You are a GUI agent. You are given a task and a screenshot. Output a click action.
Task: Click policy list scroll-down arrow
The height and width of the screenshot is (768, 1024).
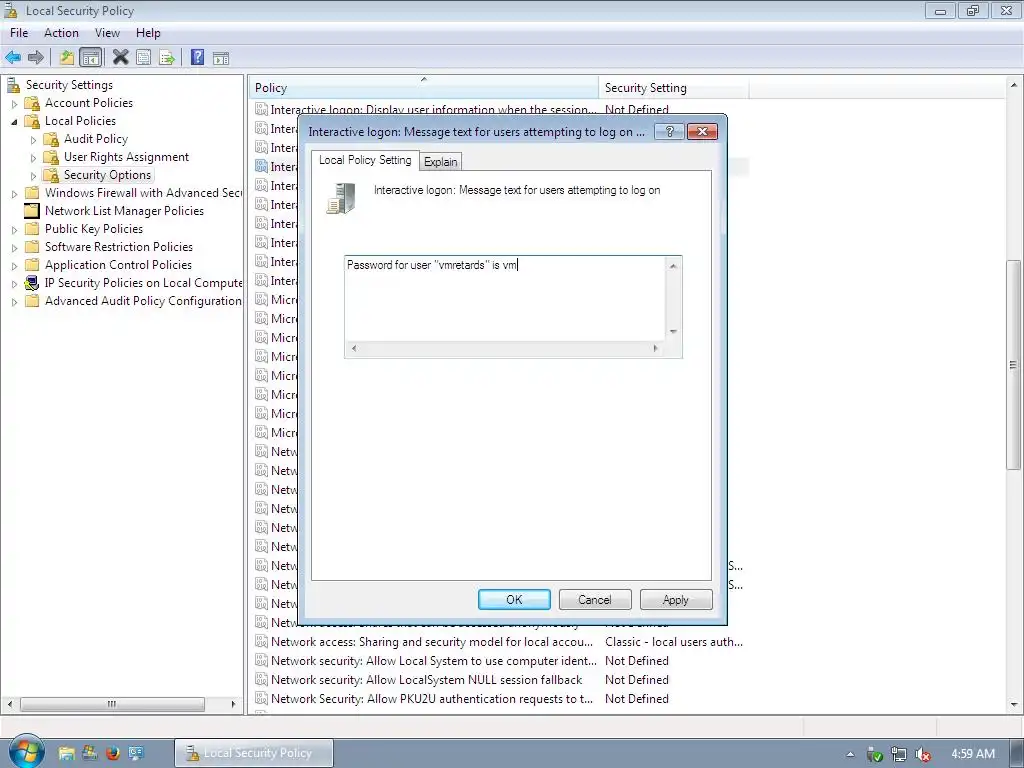click(1014, 705)
